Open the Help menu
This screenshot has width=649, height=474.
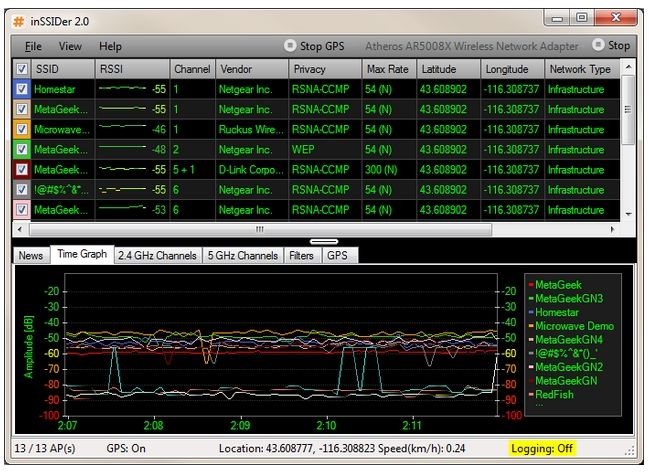(110, 46)
